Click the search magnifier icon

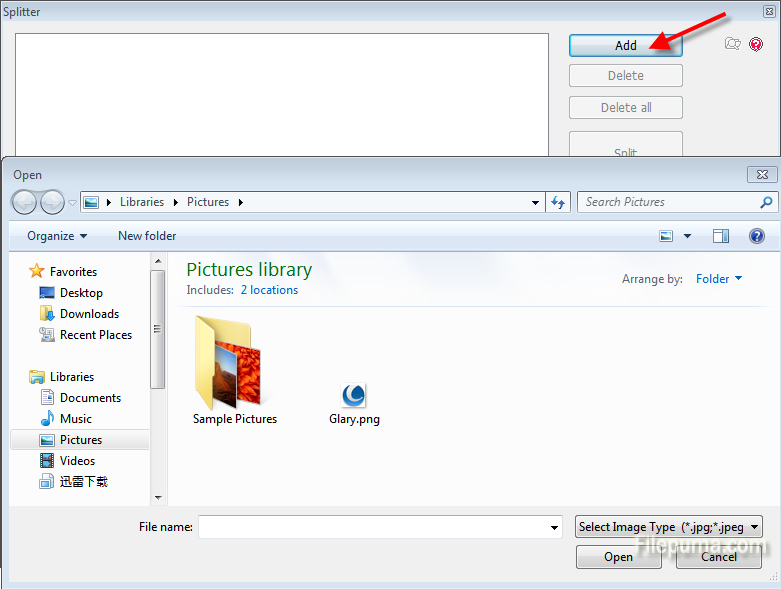(767, 202)
